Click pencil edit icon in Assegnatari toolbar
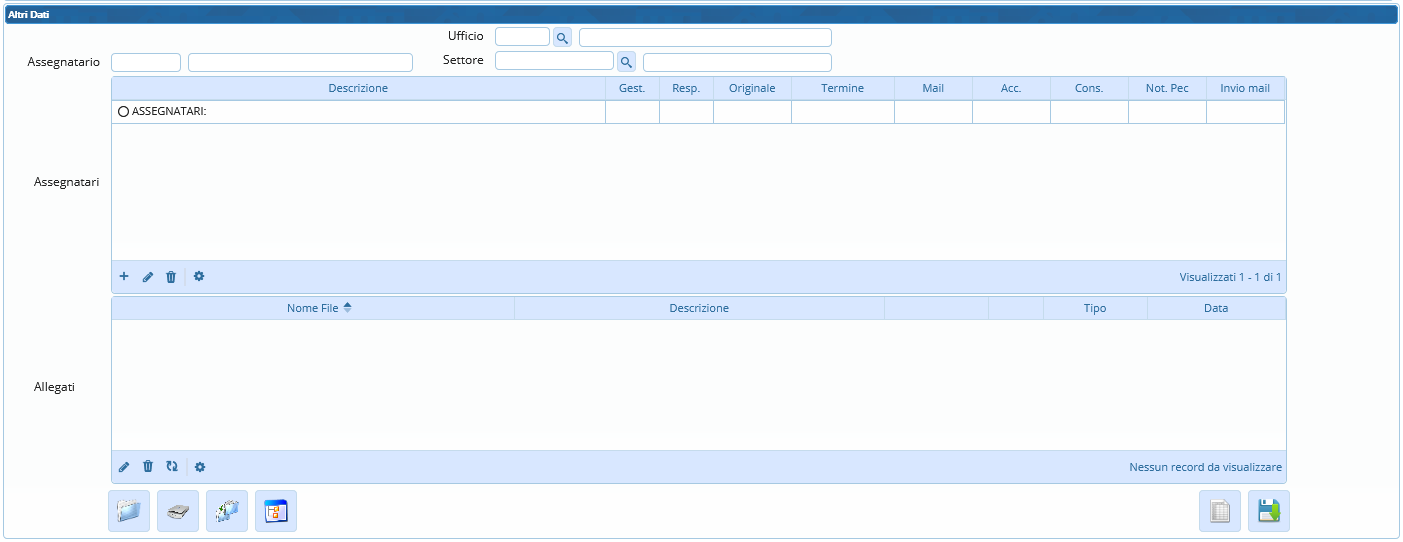 point(148,277)
